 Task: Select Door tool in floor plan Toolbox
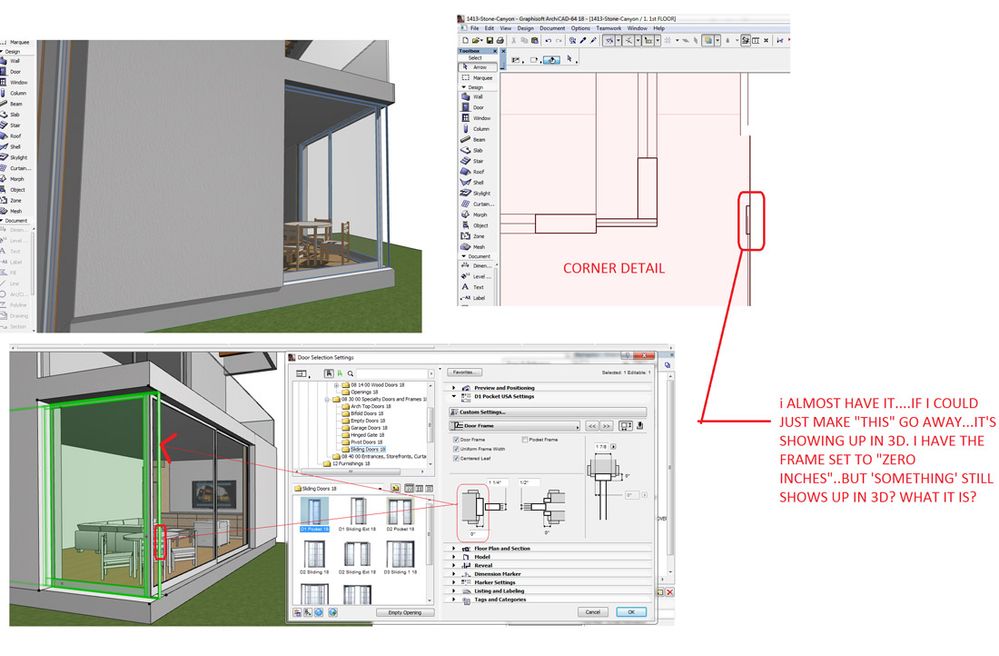472,107
